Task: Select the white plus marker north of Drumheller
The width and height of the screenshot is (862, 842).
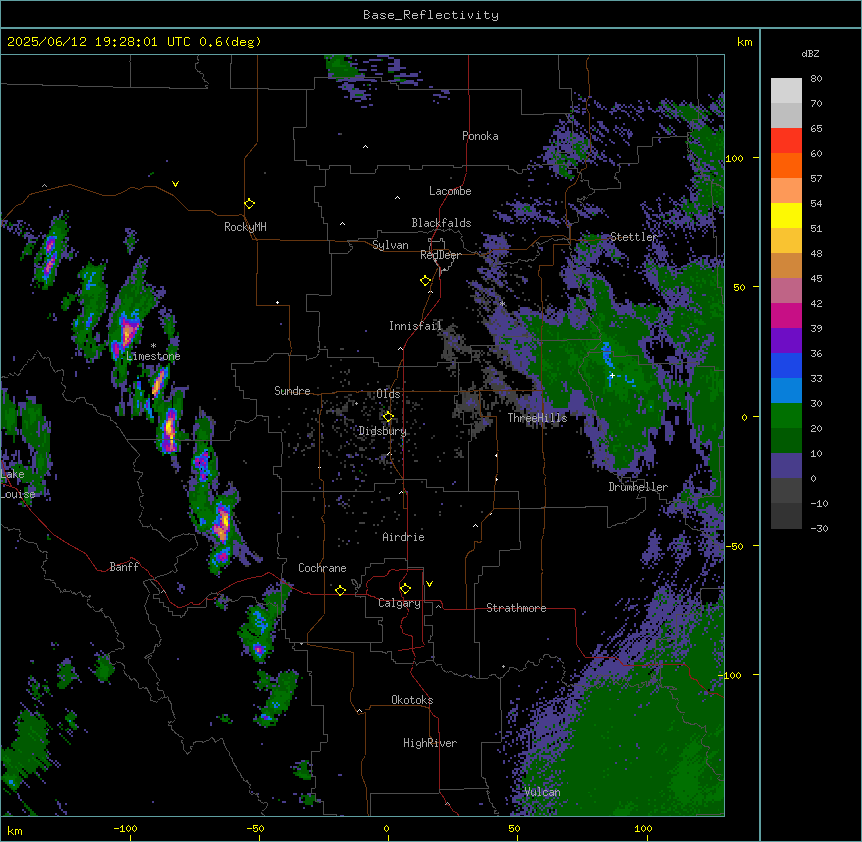Action: point(612,375)
